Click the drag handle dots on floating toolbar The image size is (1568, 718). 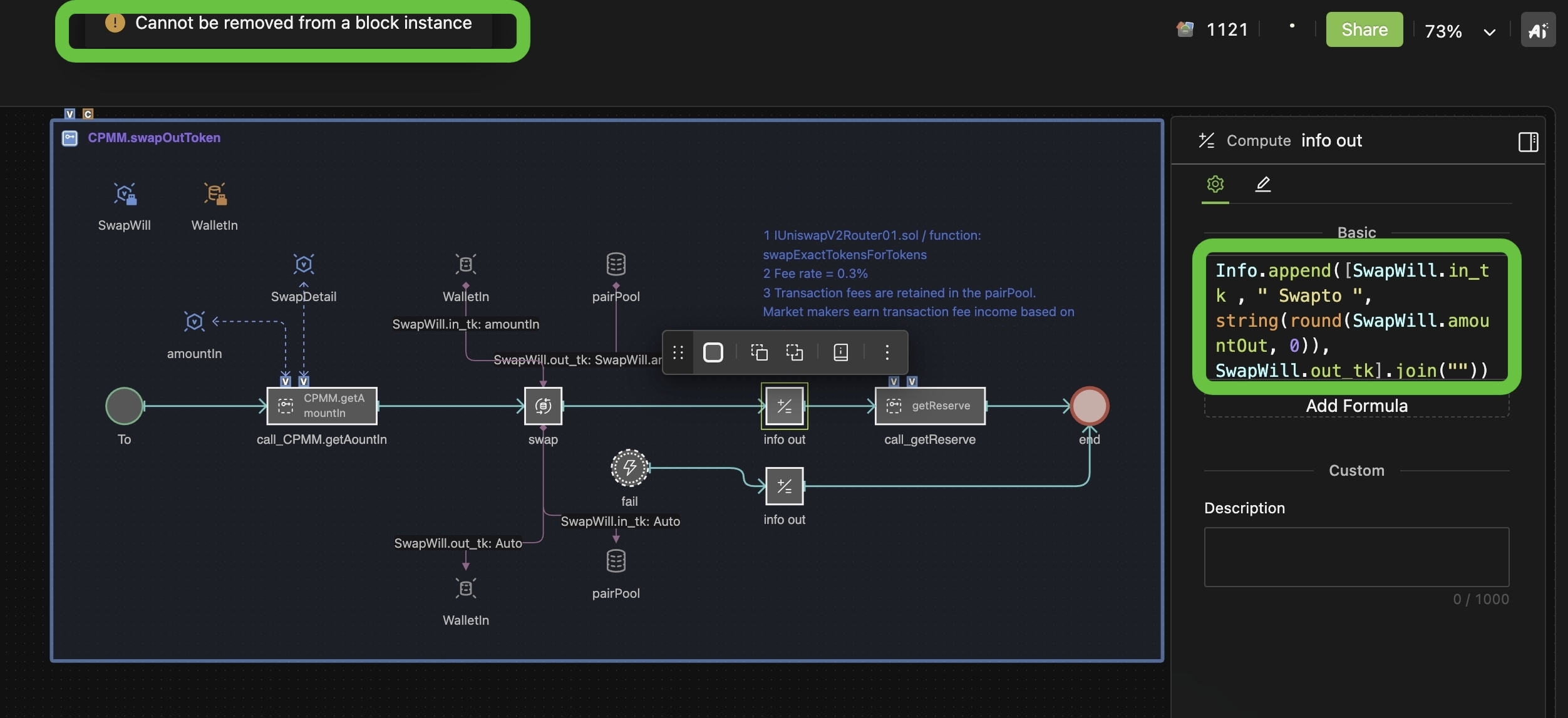[678, 352]
